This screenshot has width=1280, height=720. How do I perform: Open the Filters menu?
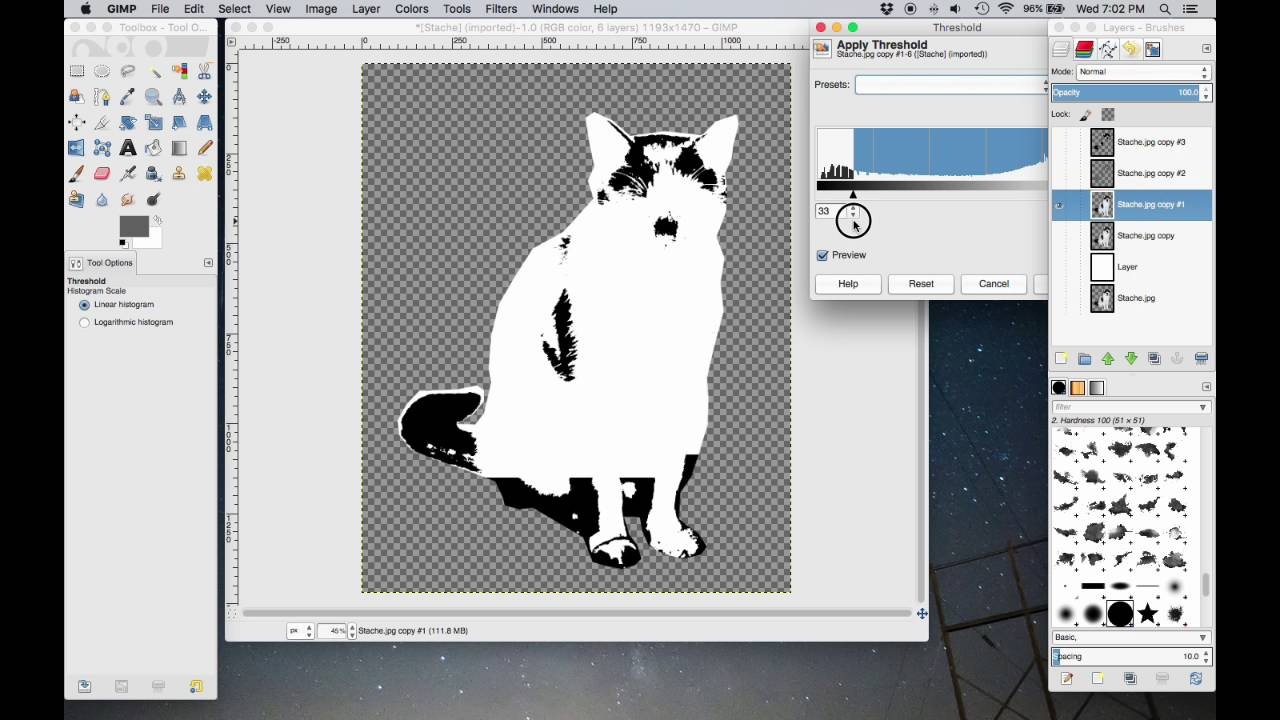[501, 9]
